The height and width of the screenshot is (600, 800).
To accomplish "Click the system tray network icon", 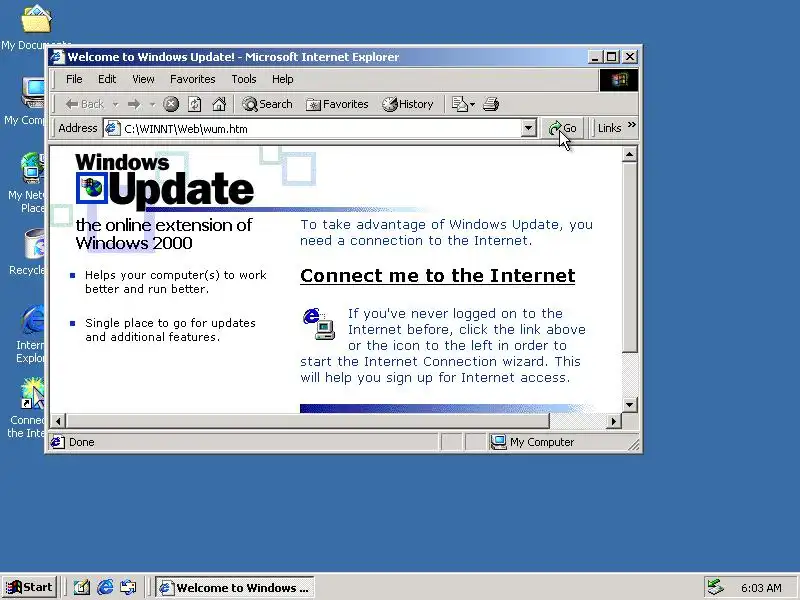I will (716, 587).
